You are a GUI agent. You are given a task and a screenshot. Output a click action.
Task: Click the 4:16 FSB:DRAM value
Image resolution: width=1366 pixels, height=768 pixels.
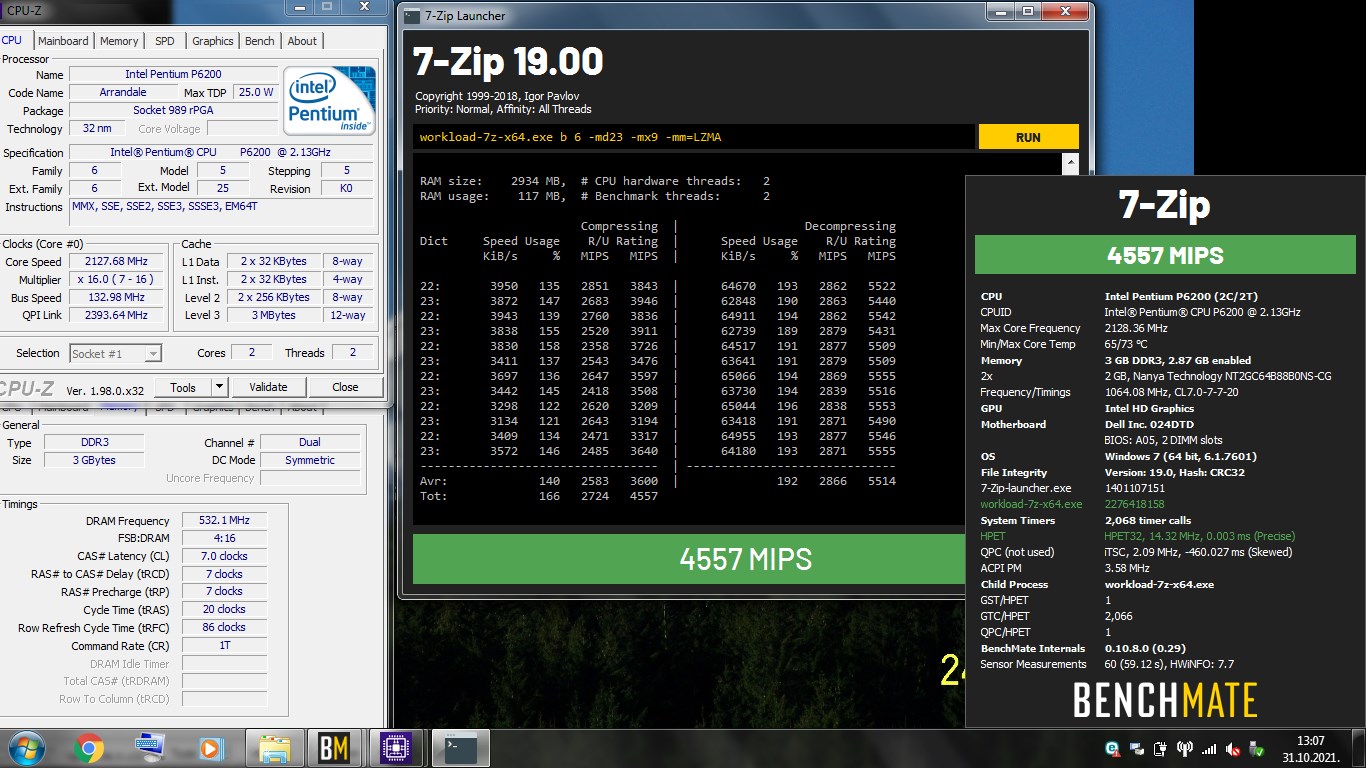(224, 538)
